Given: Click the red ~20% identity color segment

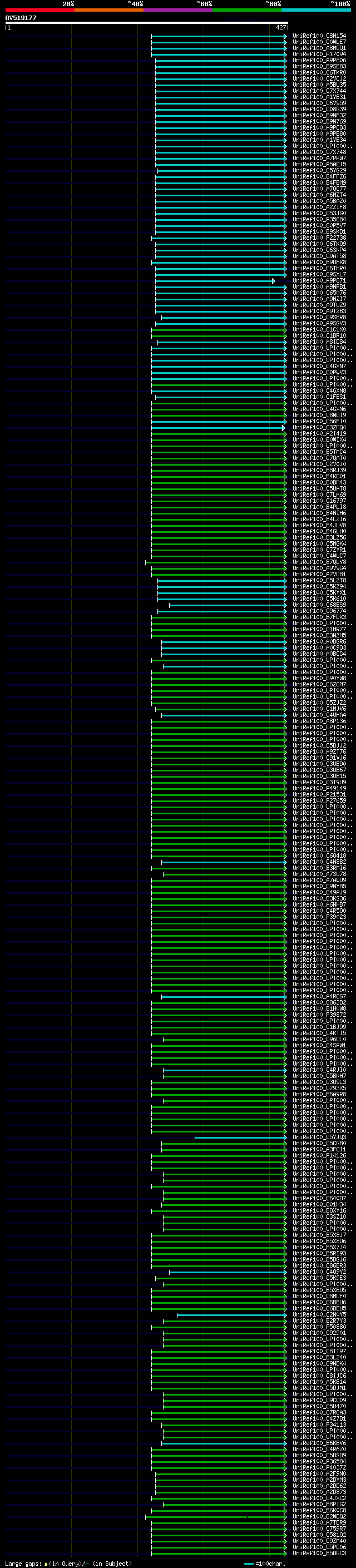Looking at the screenshot, I should click(39, 10).
